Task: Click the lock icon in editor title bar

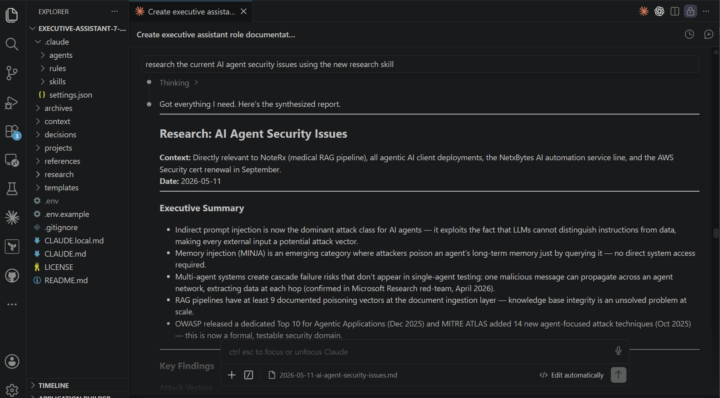Action: [690, 11]
